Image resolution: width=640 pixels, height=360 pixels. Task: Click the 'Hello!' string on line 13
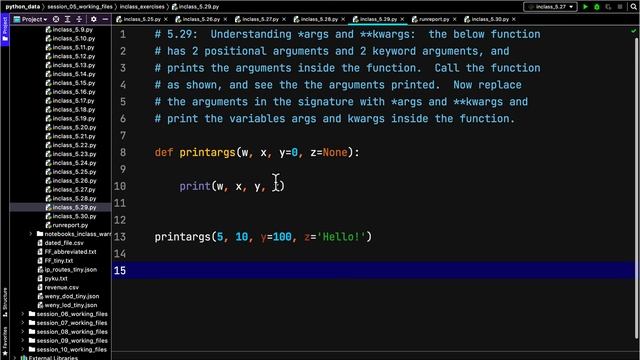coord(341,237)
